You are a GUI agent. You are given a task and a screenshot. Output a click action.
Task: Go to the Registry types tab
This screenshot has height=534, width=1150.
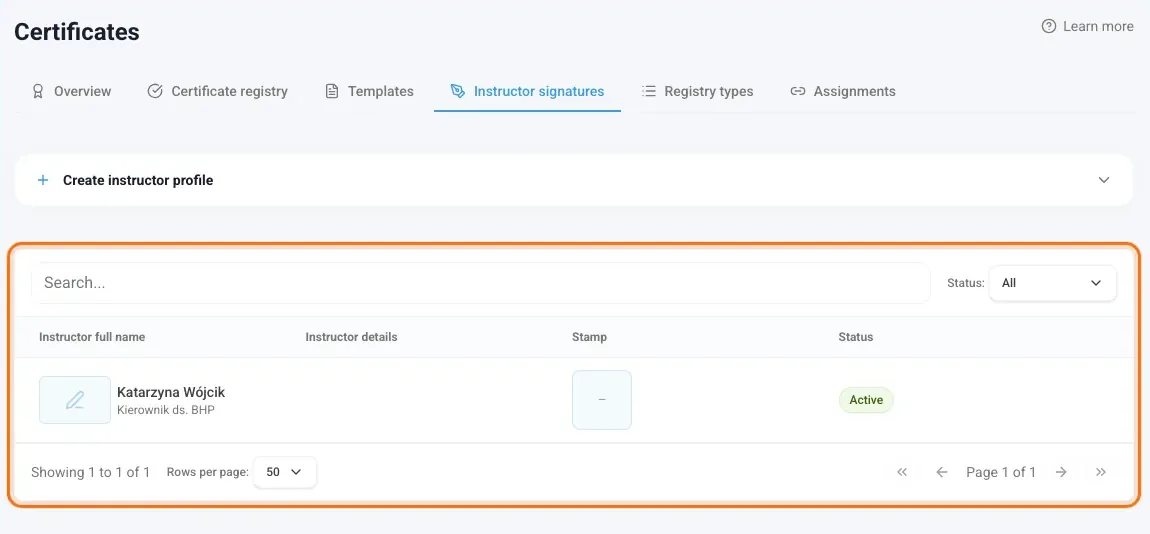697,92
